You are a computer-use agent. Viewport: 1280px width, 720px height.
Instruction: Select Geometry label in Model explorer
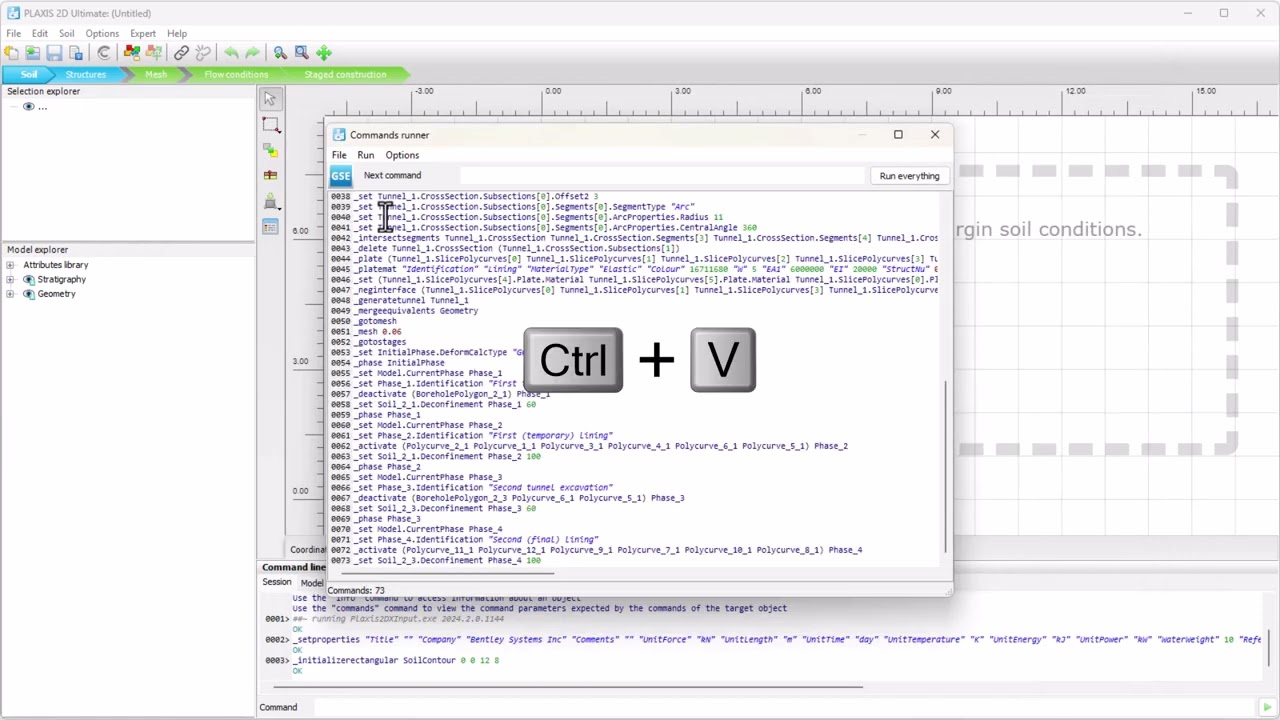pos(56,295)
